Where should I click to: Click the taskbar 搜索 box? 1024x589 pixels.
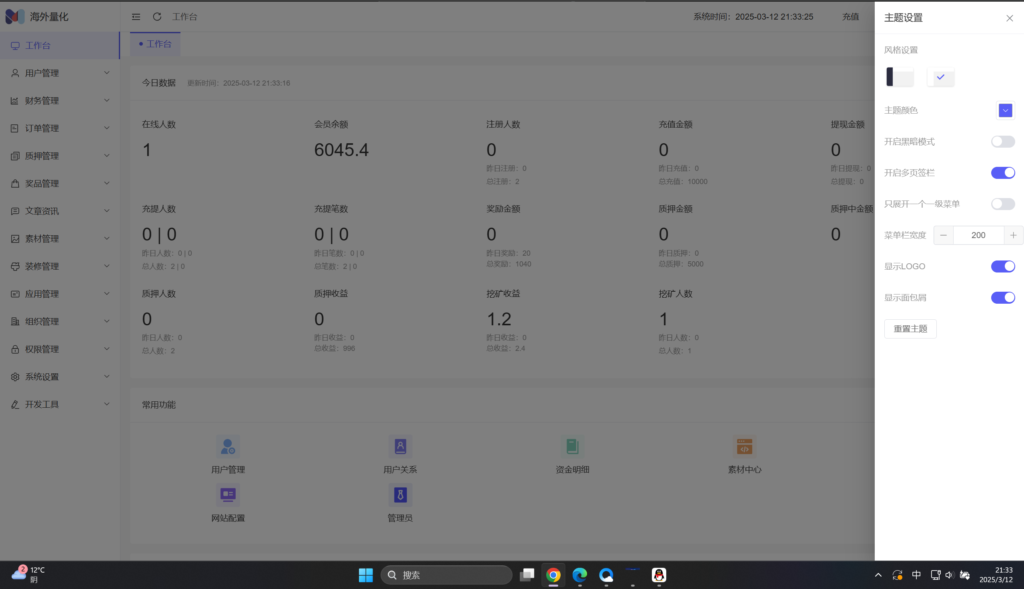[x=446, y=575]
